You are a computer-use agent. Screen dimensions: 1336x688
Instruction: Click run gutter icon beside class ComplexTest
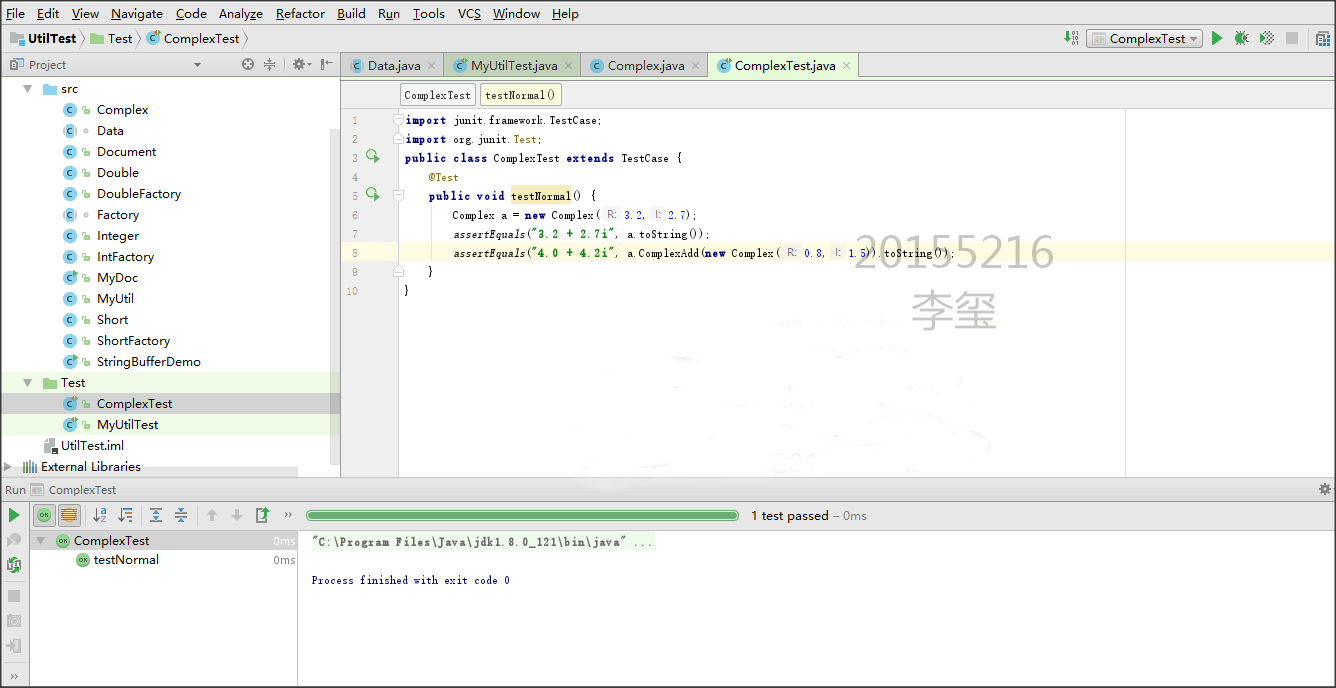[372, 157]
